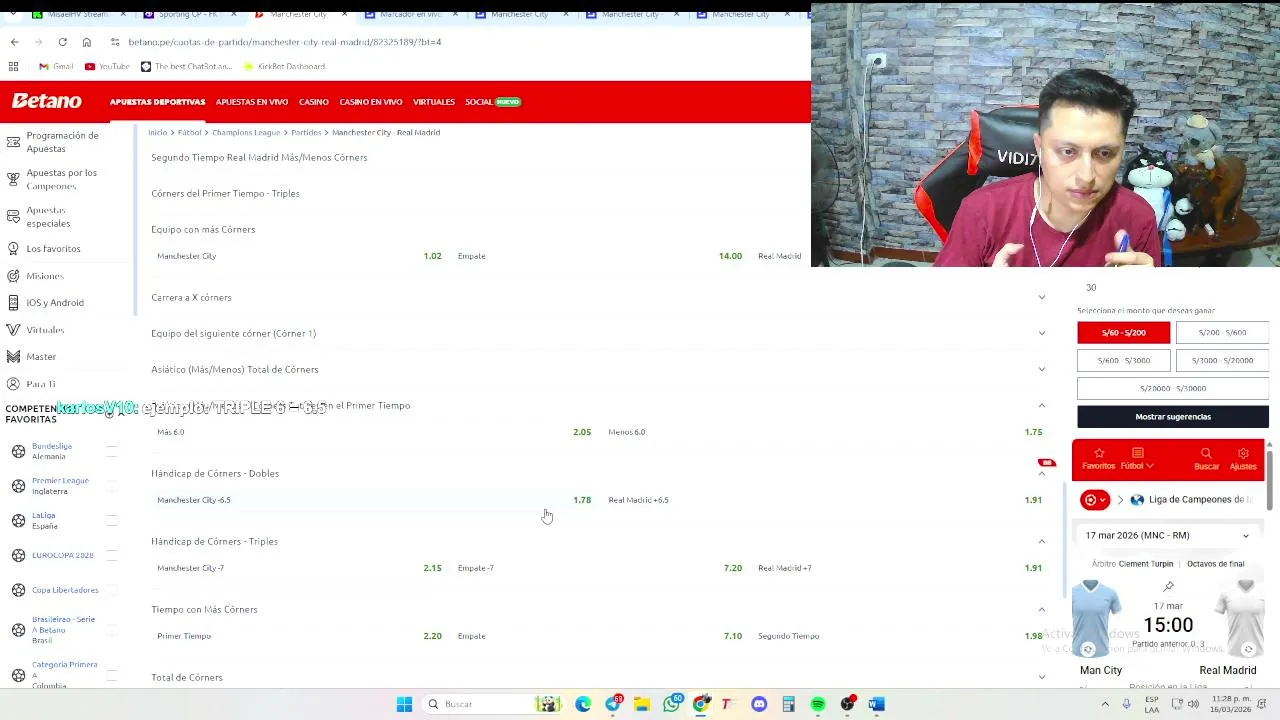Viewport: 1280px width, 720px height.
Task: Choose S/3000 - S/20000 amount option
Action: (x=1222, y=360)
